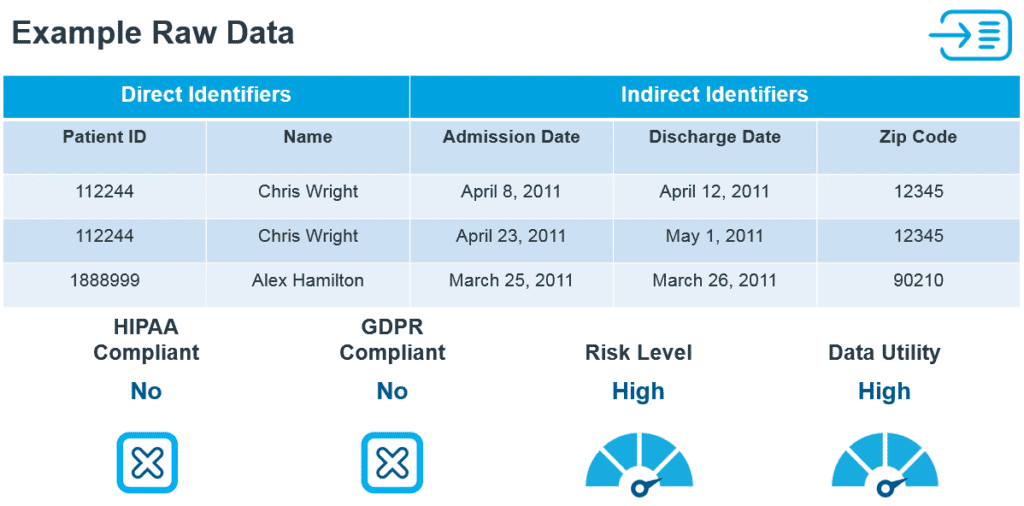Click the April 23, 2011 admission date
1024x506 pixels.
click(x=511, y=236)
